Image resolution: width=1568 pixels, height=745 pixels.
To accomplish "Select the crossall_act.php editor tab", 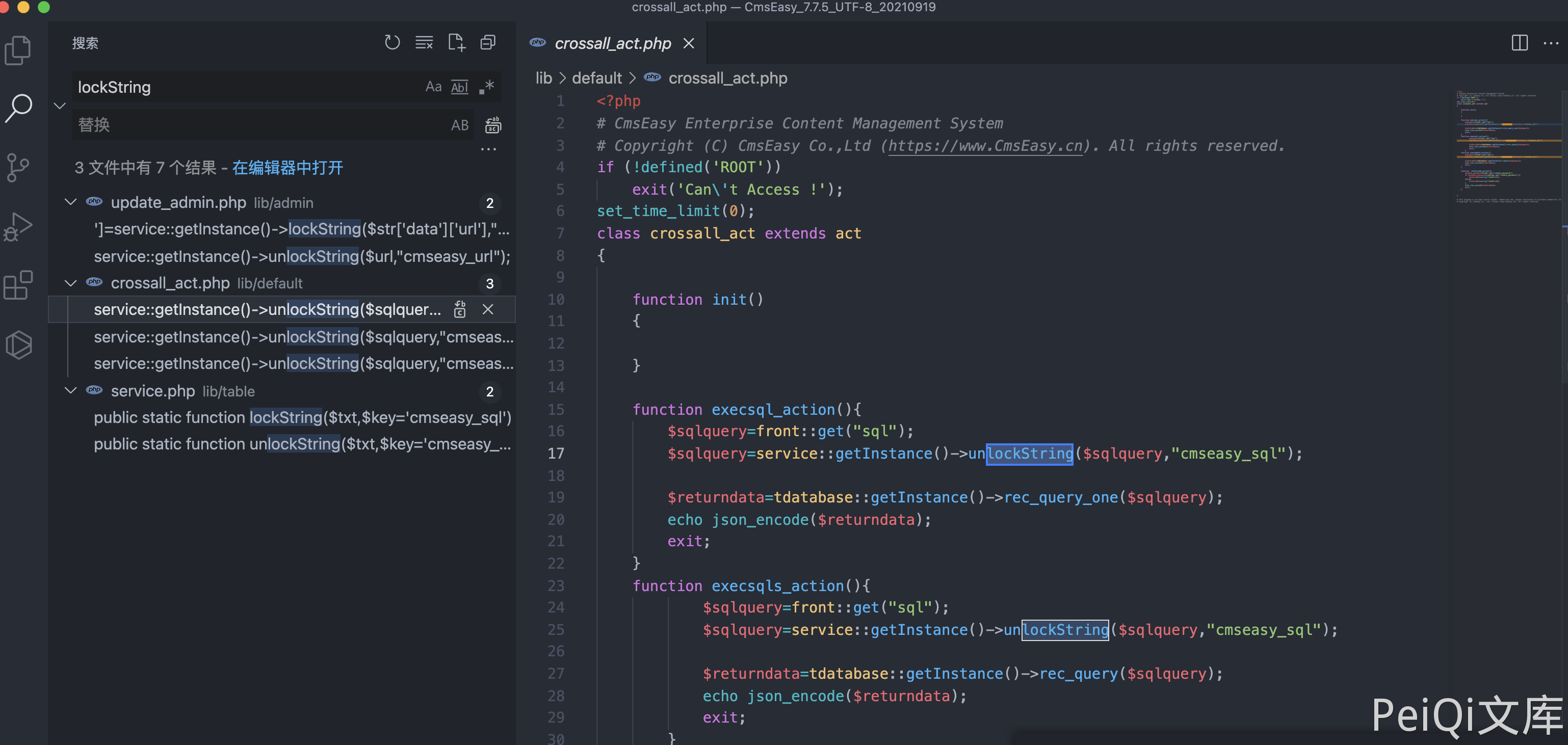I will (x=612, y=43).
